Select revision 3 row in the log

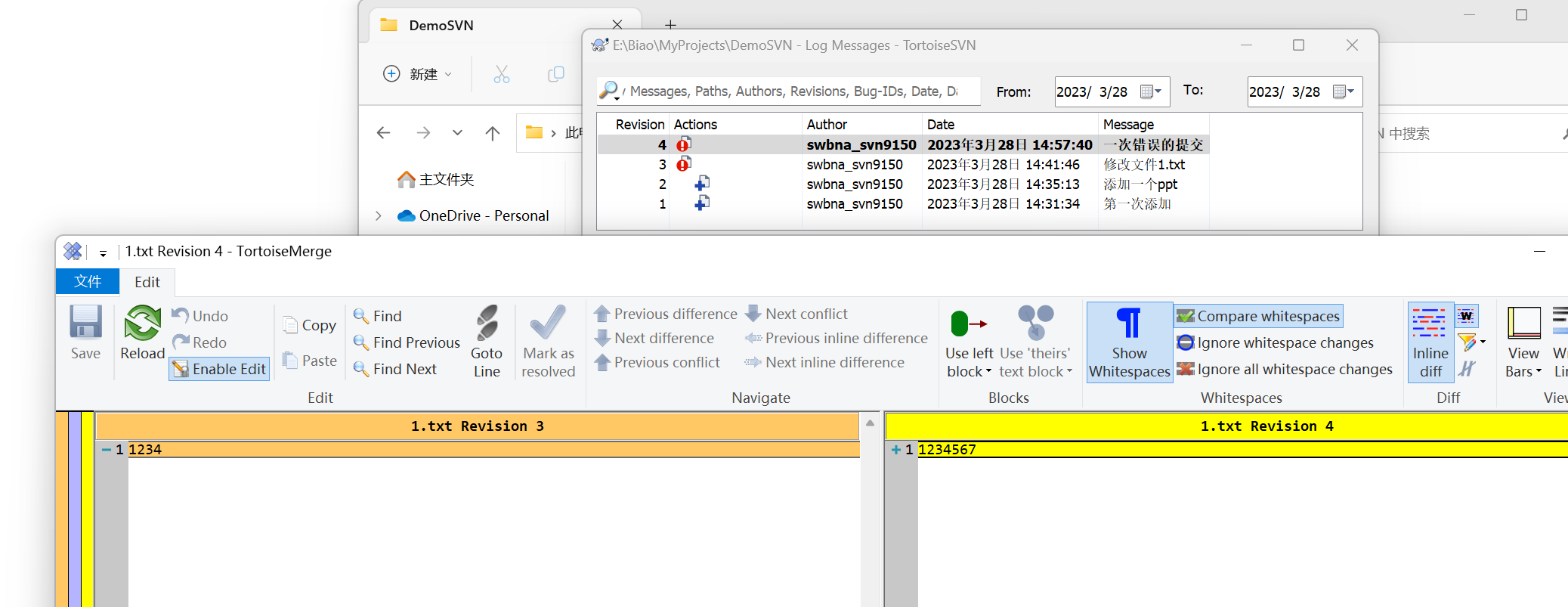(x=903, y=164)
